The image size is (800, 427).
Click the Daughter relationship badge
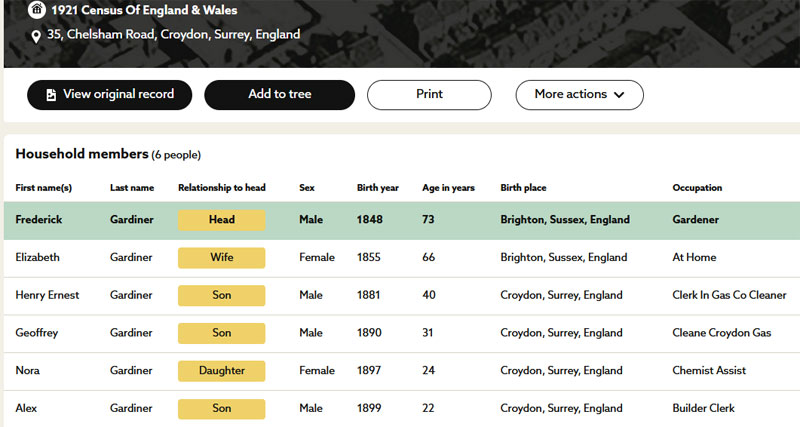221,371
